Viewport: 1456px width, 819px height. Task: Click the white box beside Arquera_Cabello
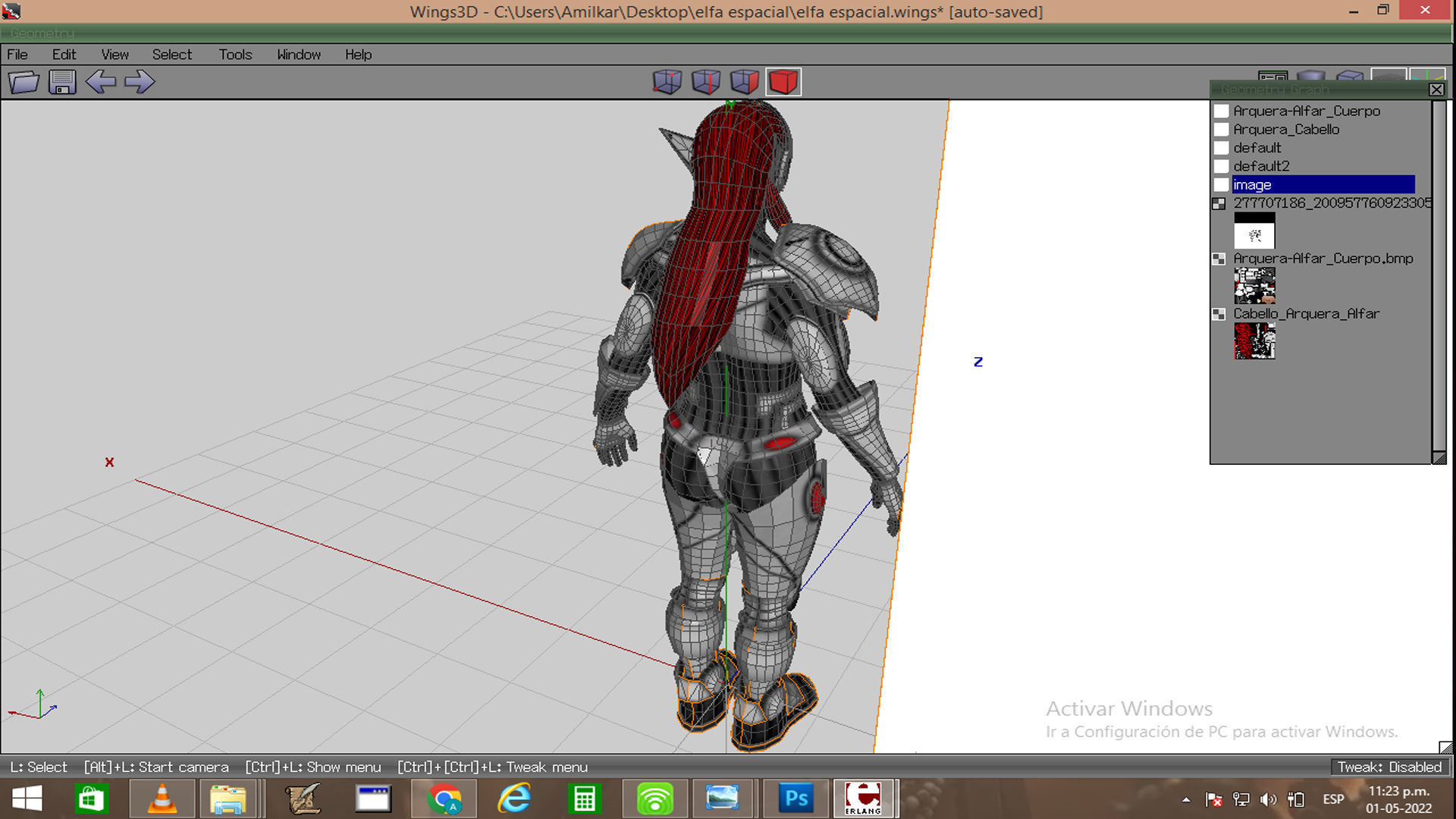[1221, 130]
